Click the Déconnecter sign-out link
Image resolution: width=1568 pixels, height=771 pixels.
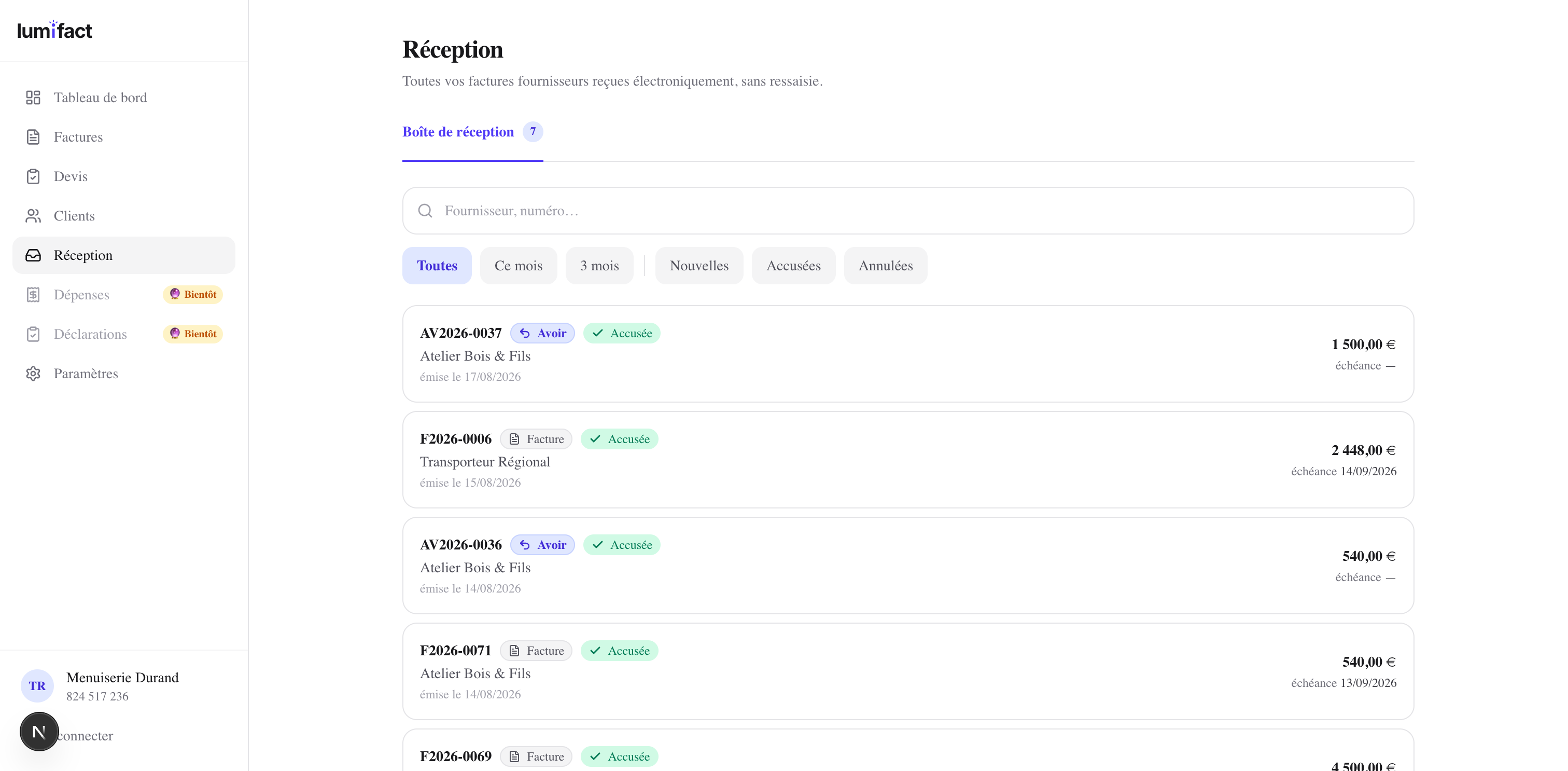[85, 736]
